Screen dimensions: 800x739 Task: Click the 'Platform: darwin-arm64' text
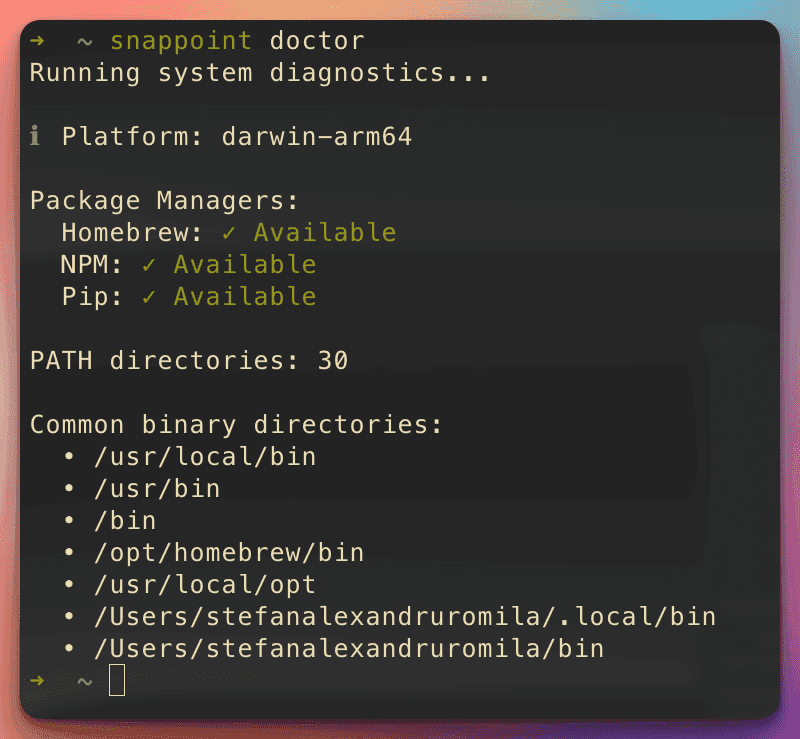click(237, 136)
